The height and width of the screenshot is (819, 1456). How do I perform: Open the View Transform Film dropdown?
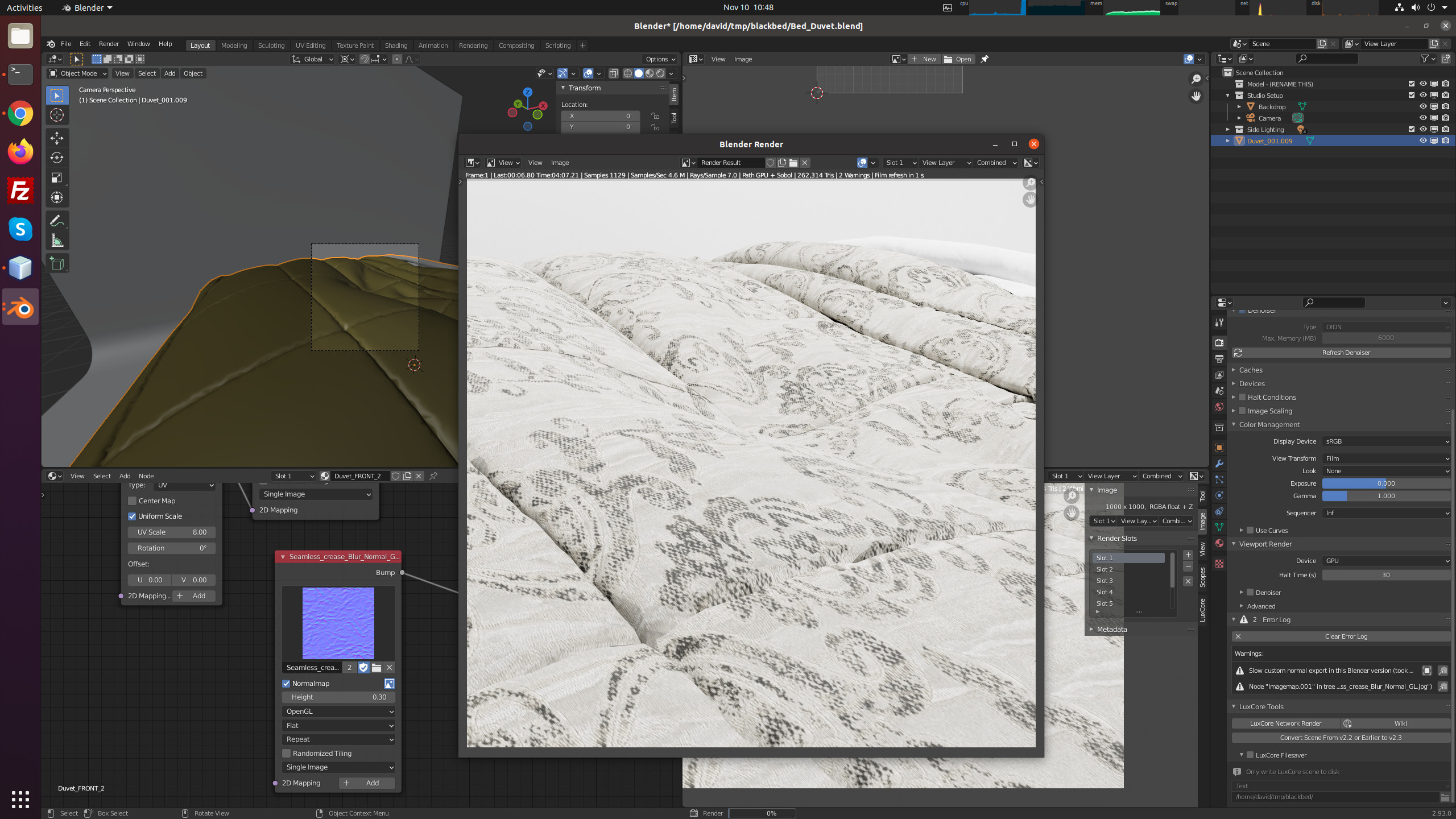(1386, 458)
